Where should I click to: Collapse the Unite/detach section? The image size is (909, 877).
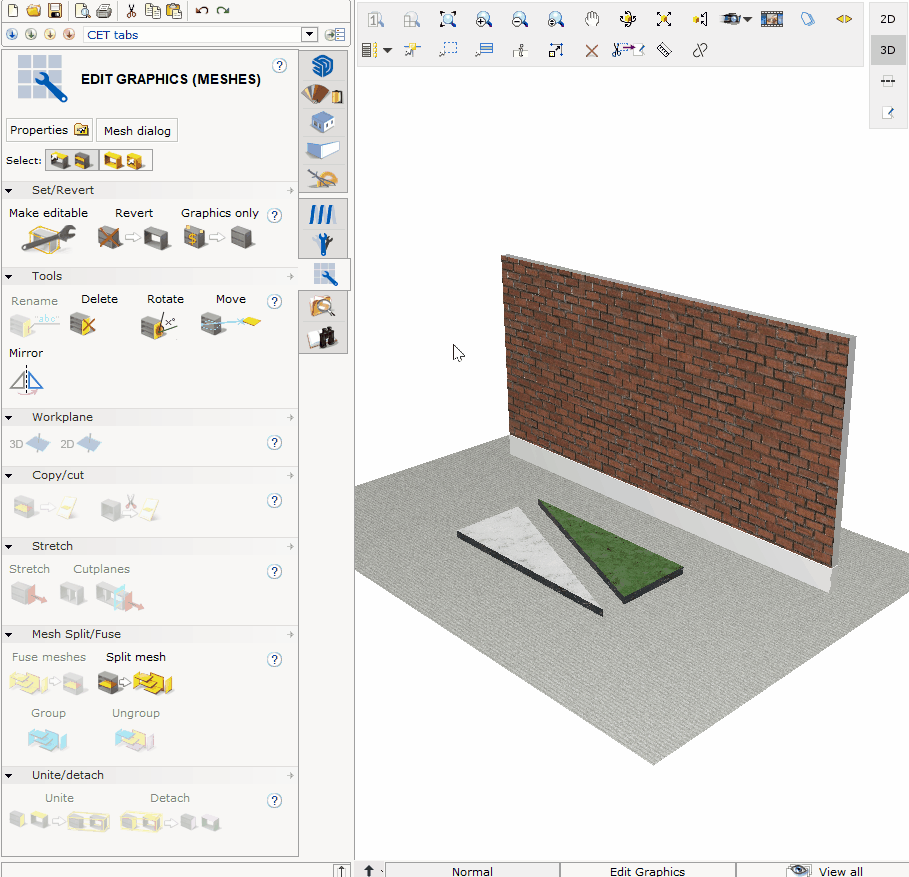[x=9, y=776]
